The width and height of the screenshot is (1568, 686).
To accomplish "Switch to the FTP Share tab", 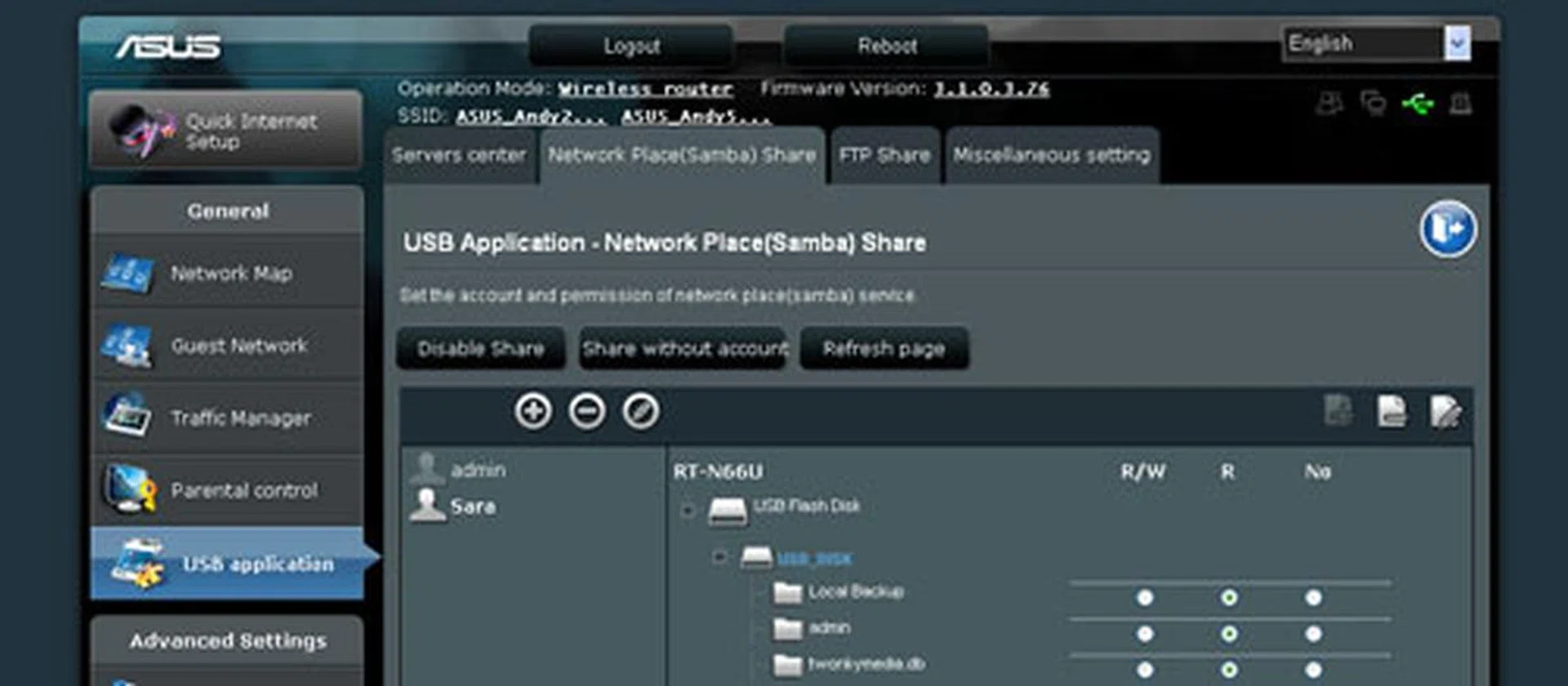I will (x=884, y=155).
